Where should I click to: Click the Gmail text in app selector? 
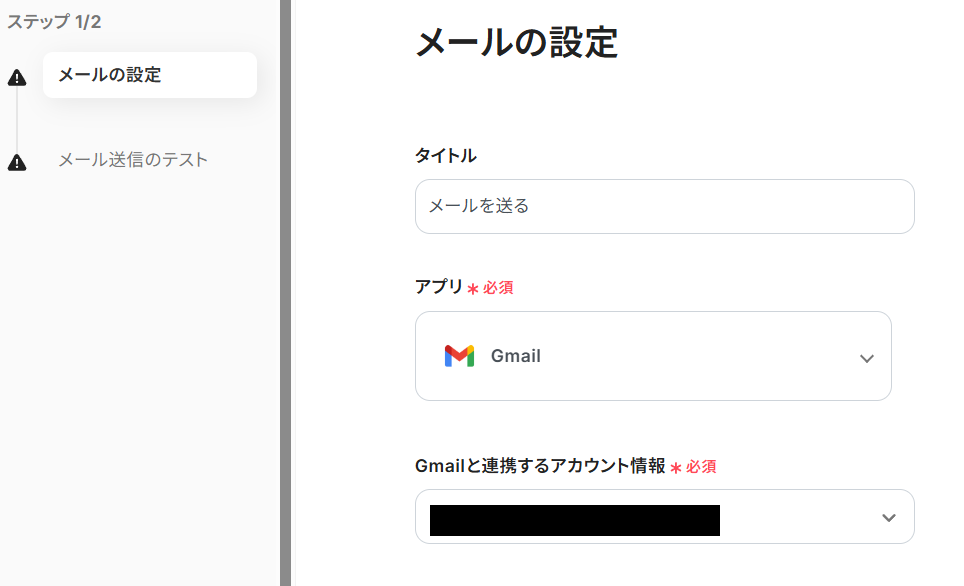coord(516,356)
